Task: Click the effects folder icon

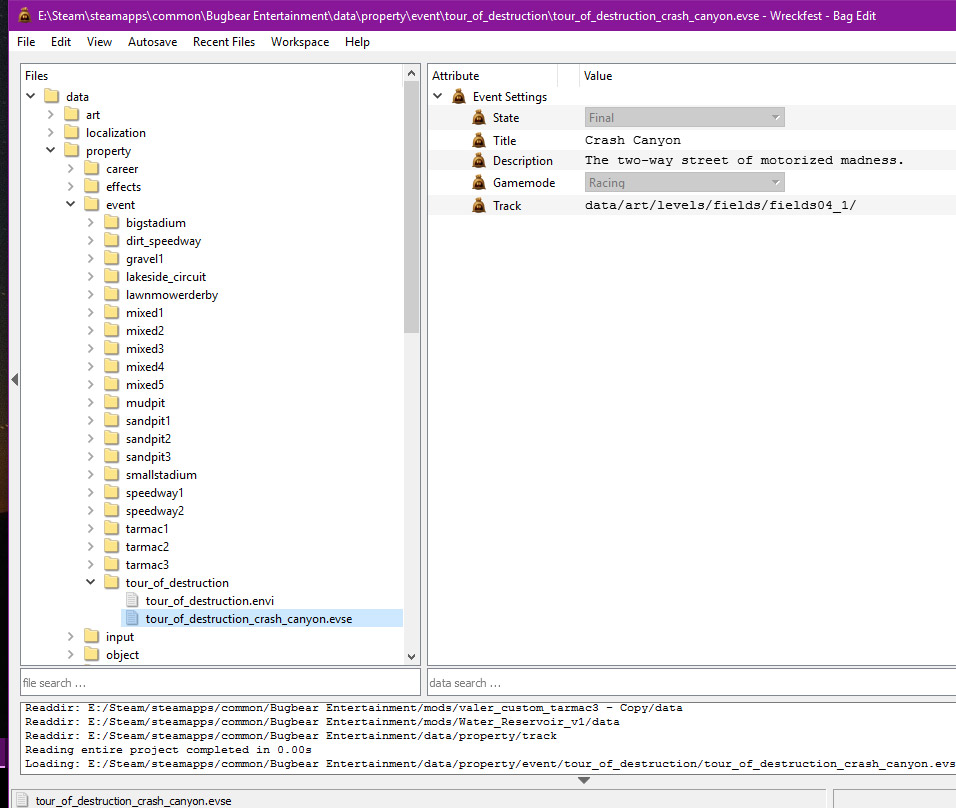Action: 91,187
